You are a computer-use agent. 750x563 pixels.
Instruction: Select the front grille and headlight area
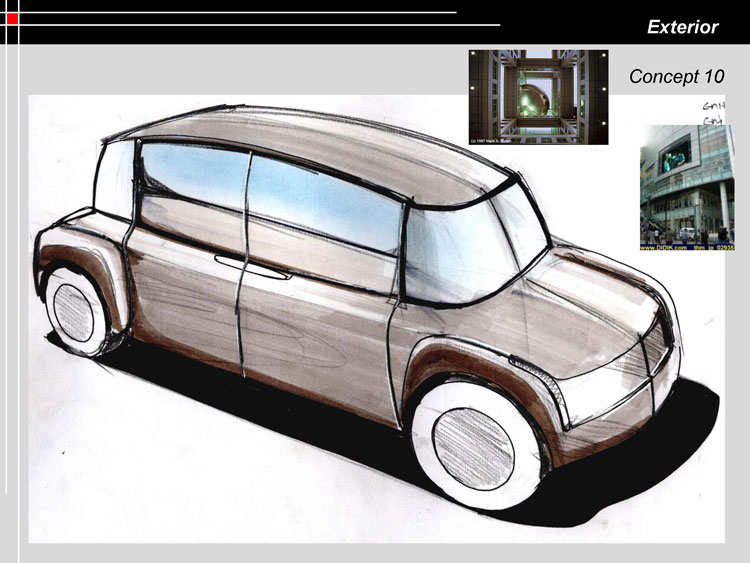(x=622, y=378)
